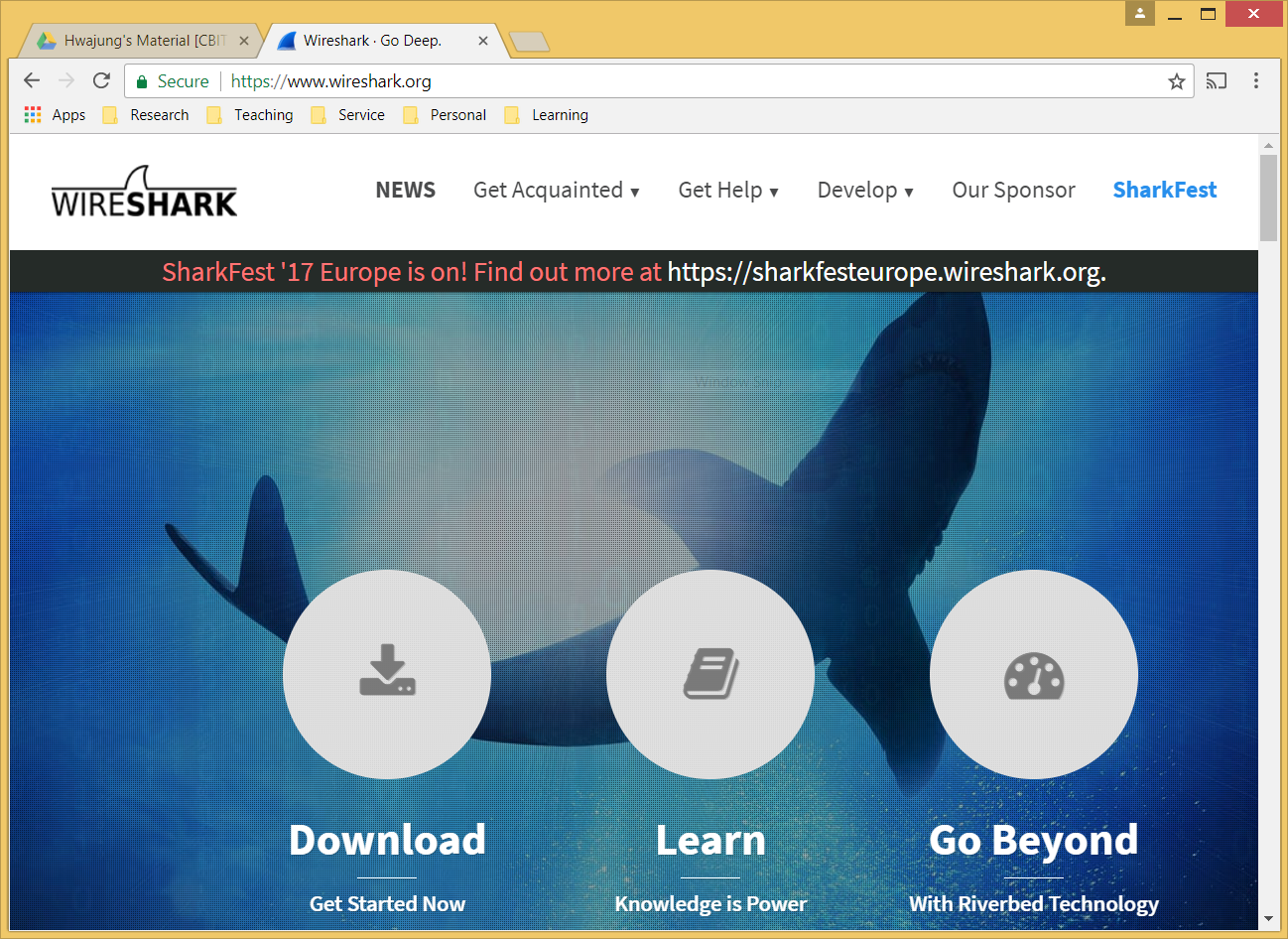
Task: Click the Knowledge is Power text
Action: (710, 903)
